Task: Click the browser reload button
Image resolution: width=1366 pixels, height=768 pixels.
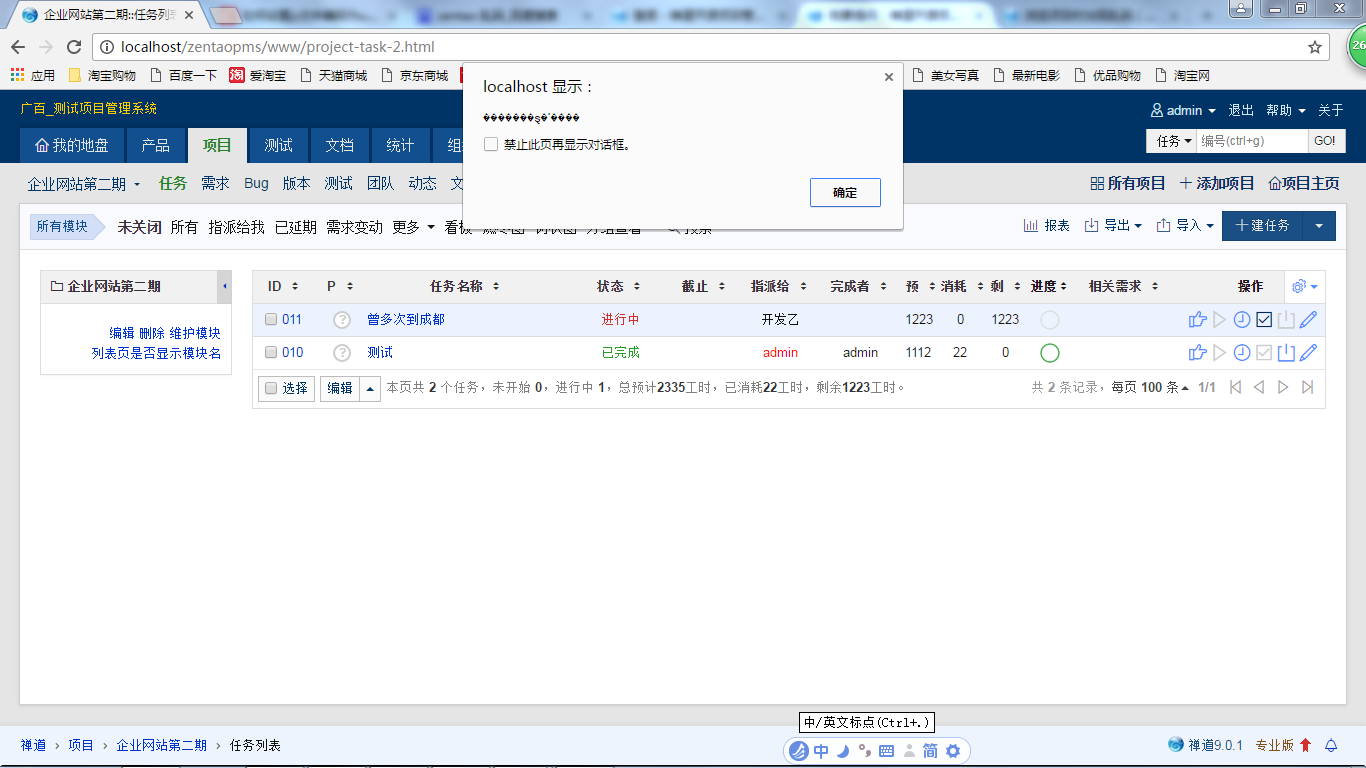Action: click(x=74, y=47)
